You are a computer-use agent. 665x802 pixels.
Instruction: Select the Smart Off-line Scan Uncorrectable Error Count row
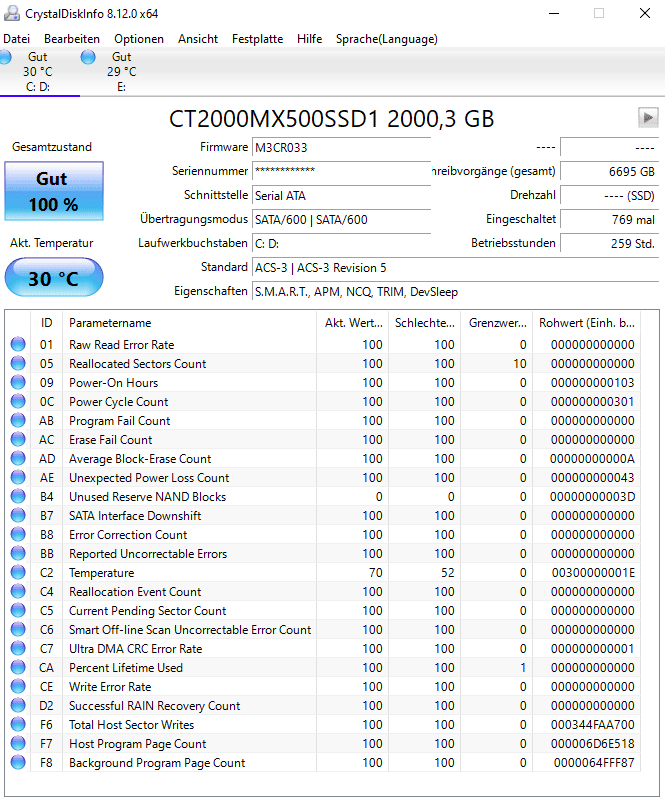pyautogui.click(x=324, y=629)
